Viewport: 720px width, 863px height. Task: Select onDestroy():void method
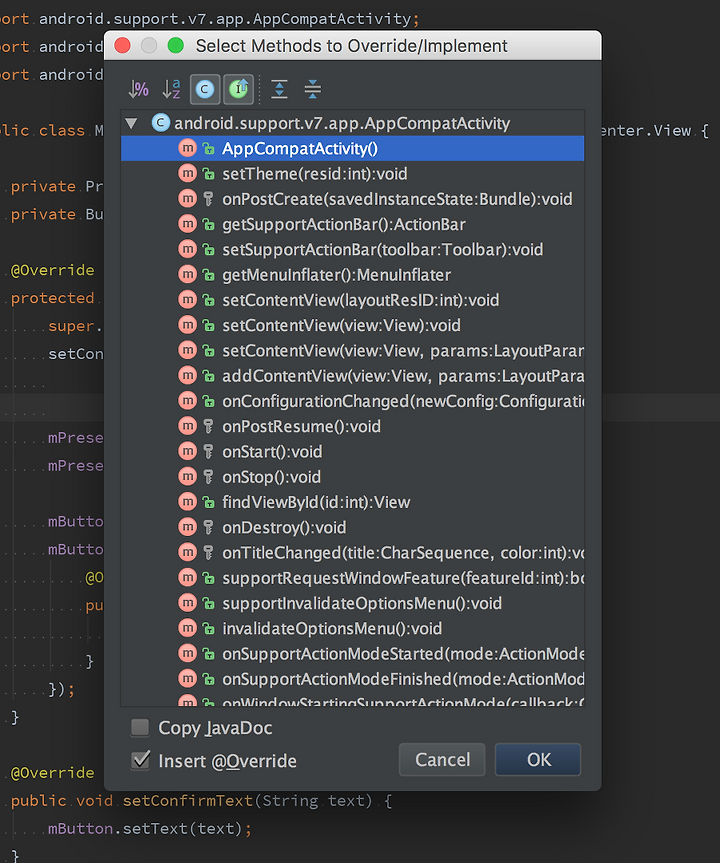click(352, 528)
